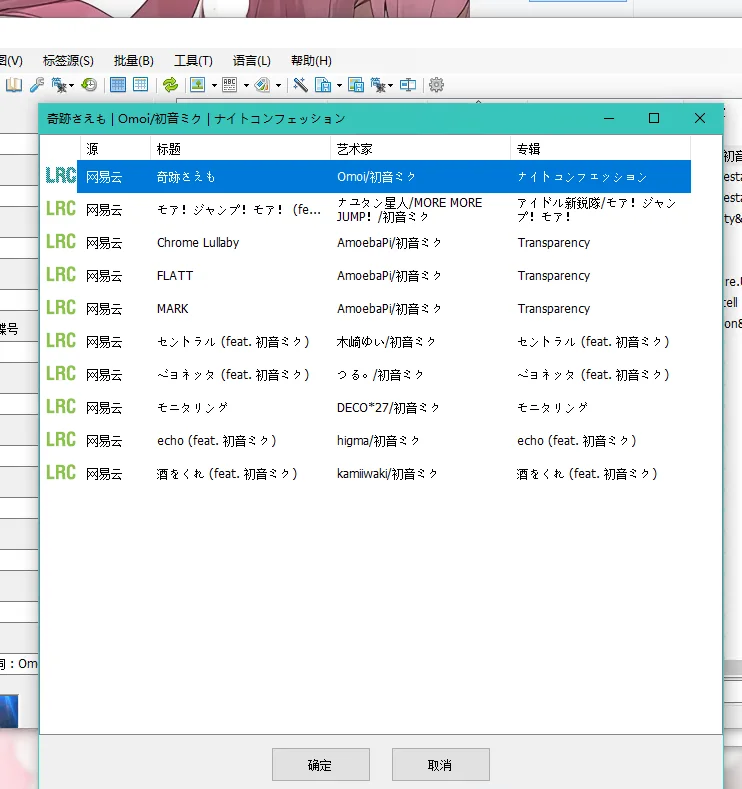Click LRC icon in 奇跡さえも row
This screenshot has width=742, height=789.
pyautogui.click(x=61, y=176)
